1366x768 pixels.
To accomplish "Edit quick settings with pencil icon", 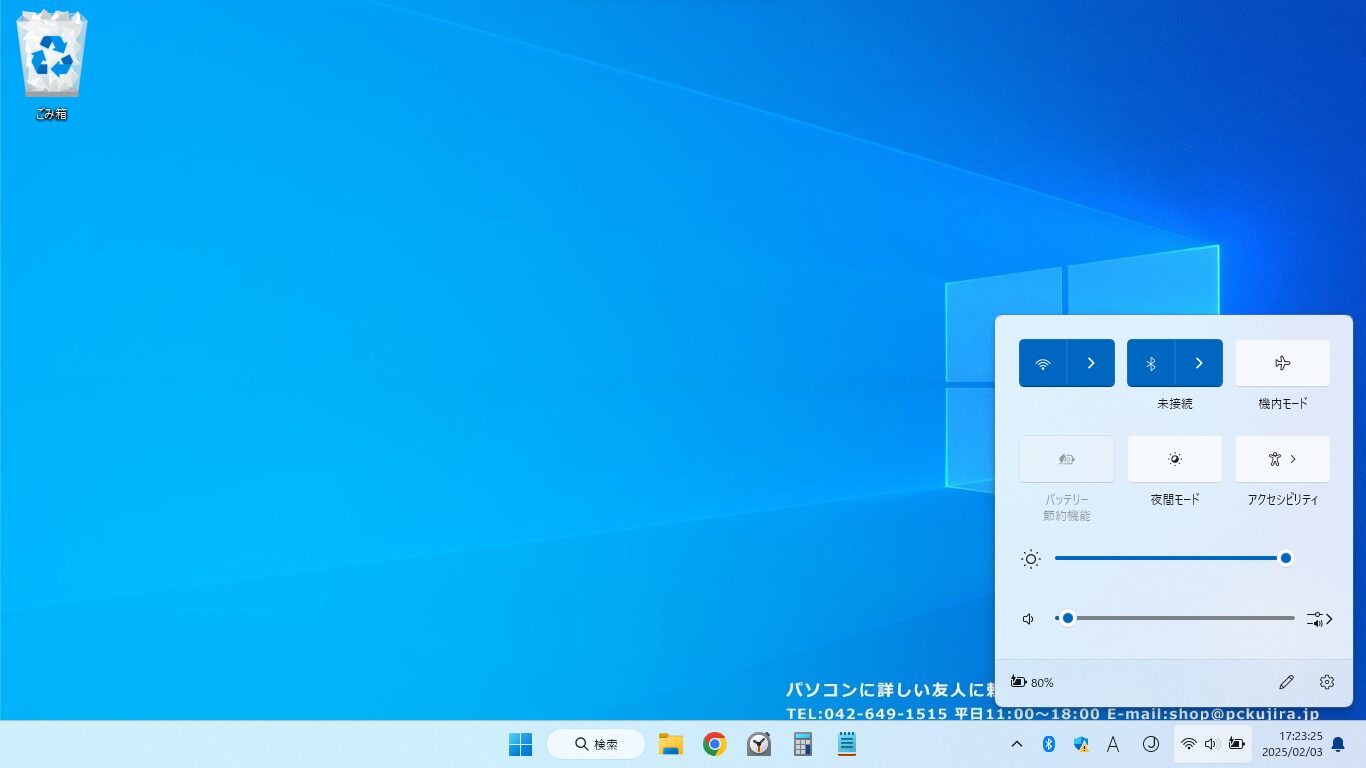I will [x=1286, y=682].
